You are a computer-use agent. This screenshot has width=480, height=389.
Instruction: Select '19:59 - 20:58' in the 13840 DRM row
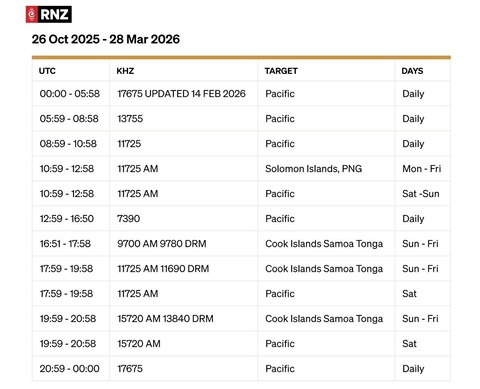(x=68, y=319)
